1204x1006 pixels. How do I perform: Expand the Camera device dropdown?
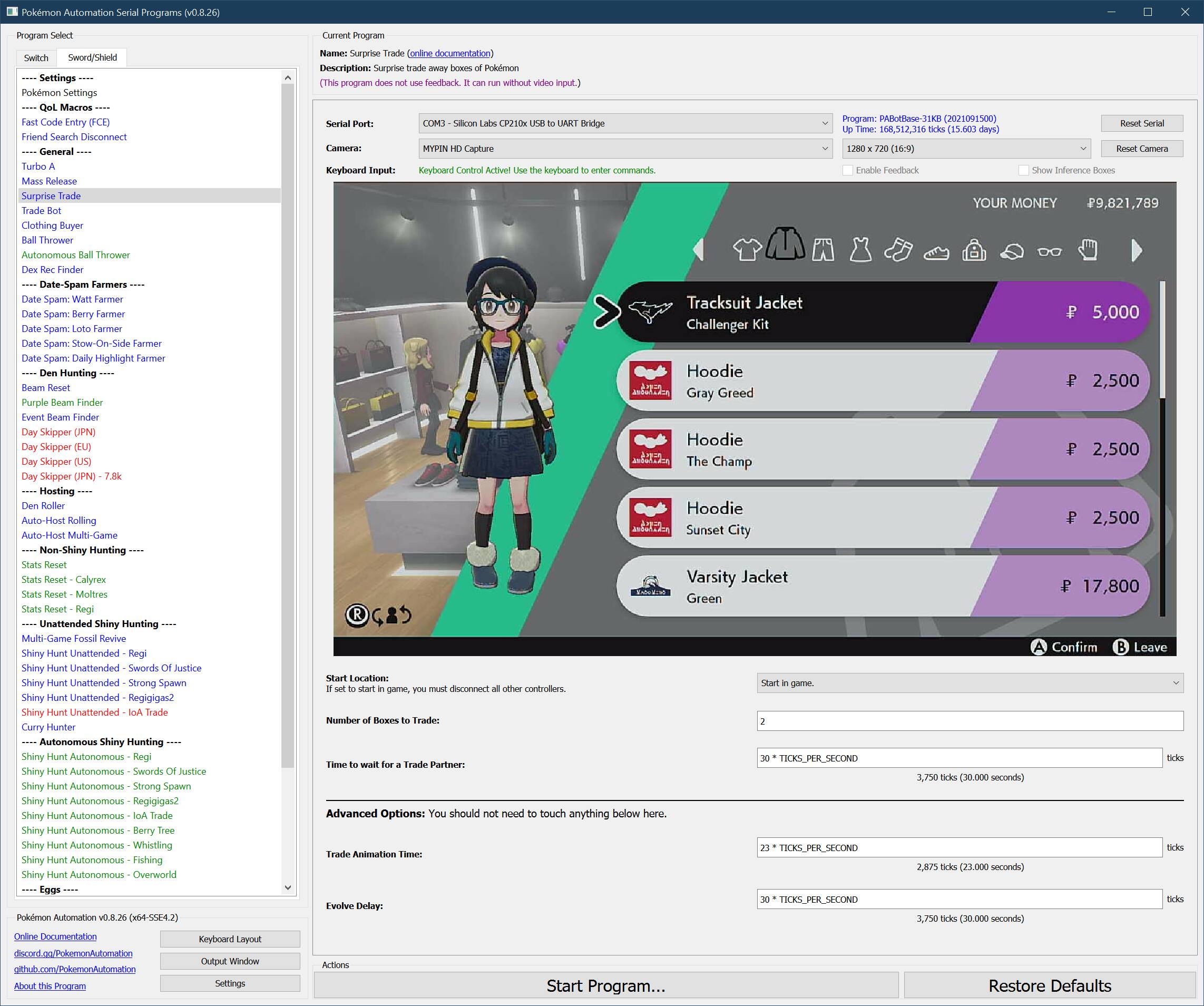(625, 149)
